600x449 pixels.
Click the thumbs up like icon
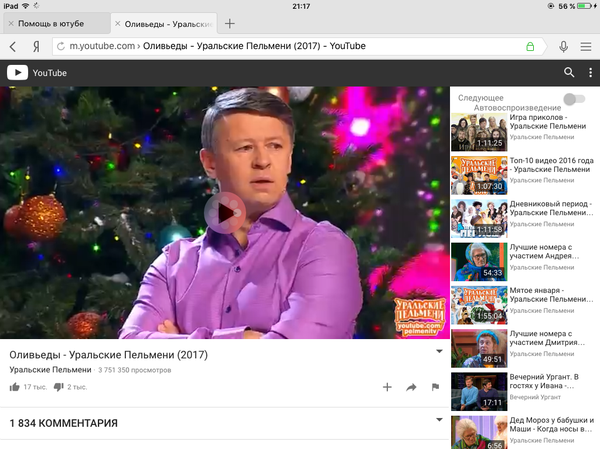click(16, 387)
